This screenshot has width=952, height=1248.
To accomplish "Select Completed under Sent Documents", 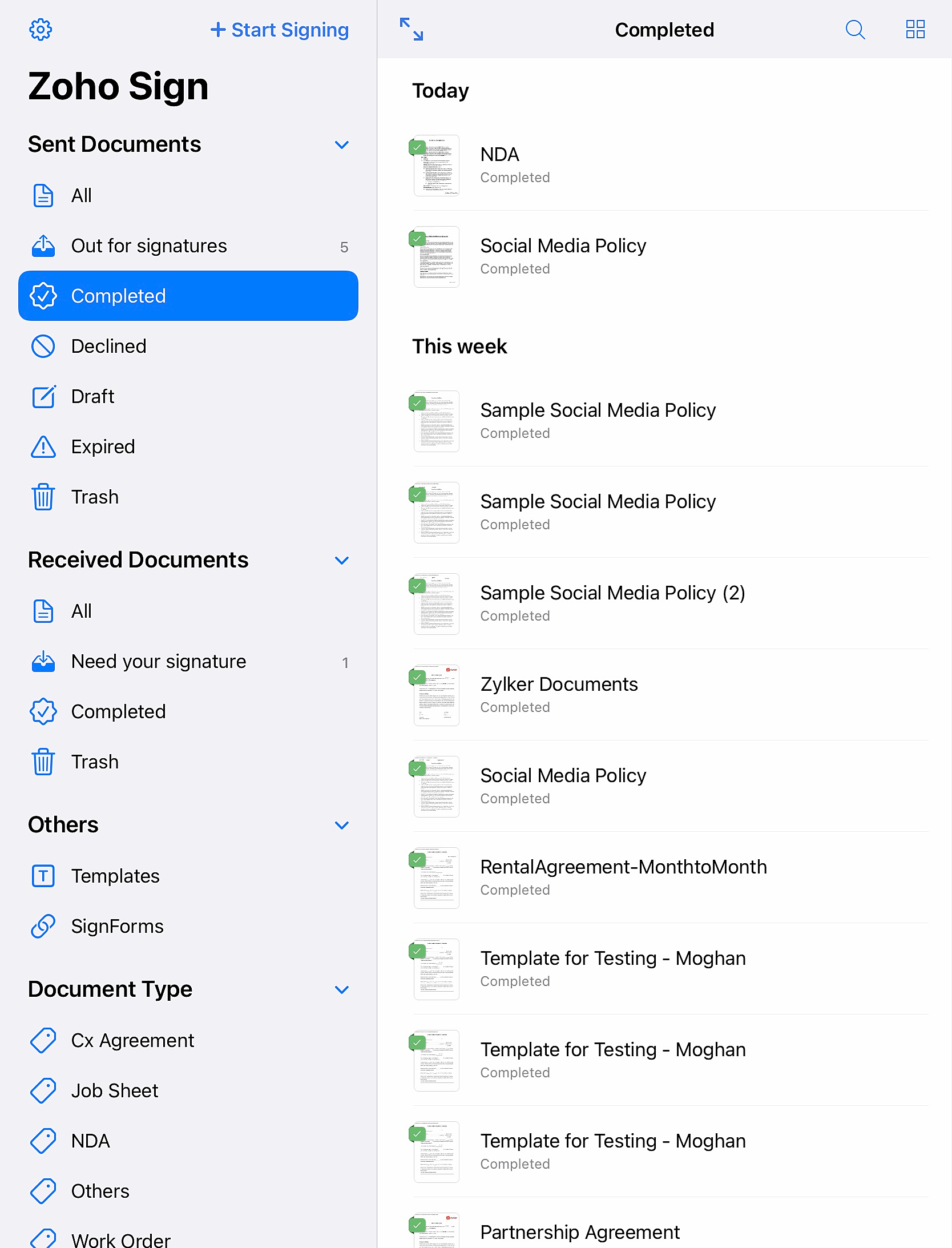I will (188, 296).
